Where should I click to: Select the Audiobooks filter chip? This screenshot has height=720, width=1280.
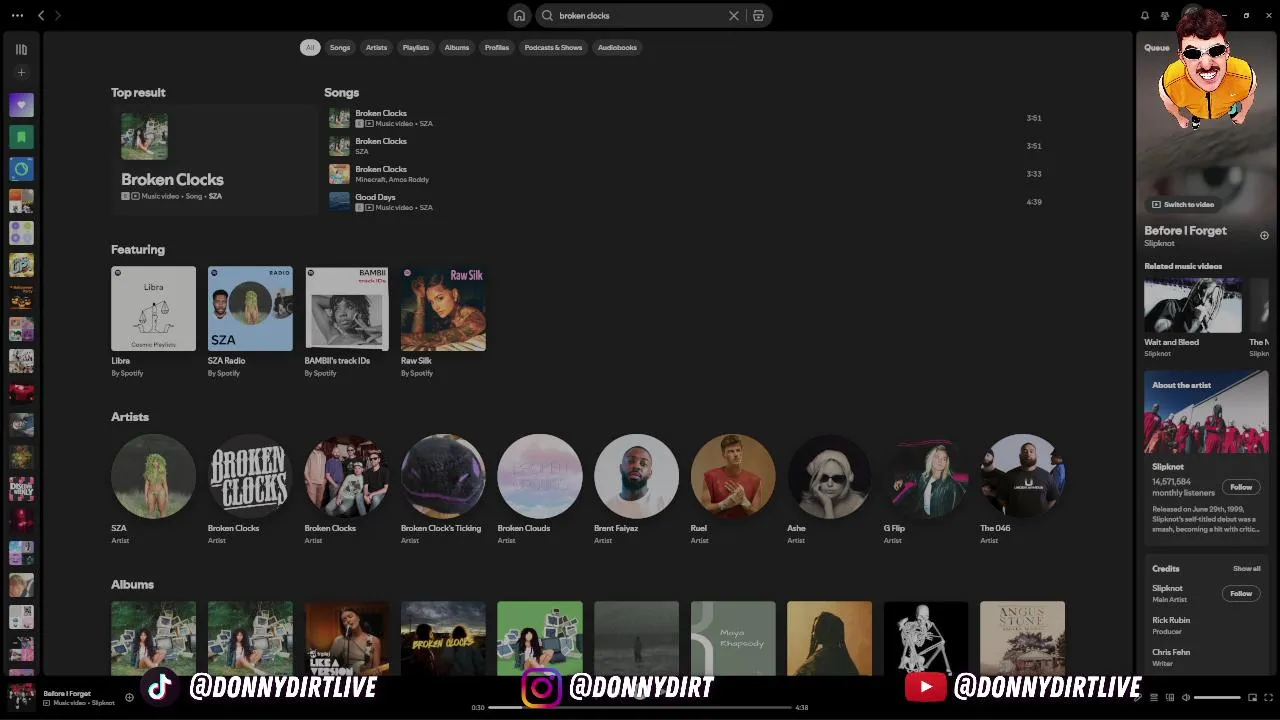tap(617, 47)
